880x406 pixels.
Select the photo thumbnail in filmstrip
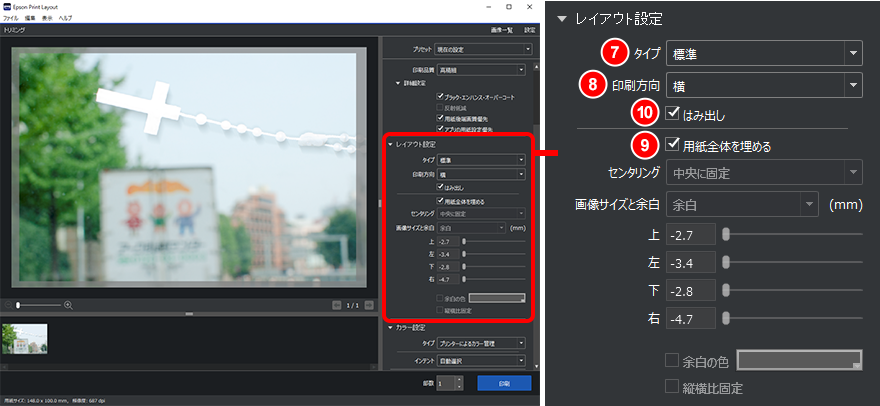tap(24, 337)
